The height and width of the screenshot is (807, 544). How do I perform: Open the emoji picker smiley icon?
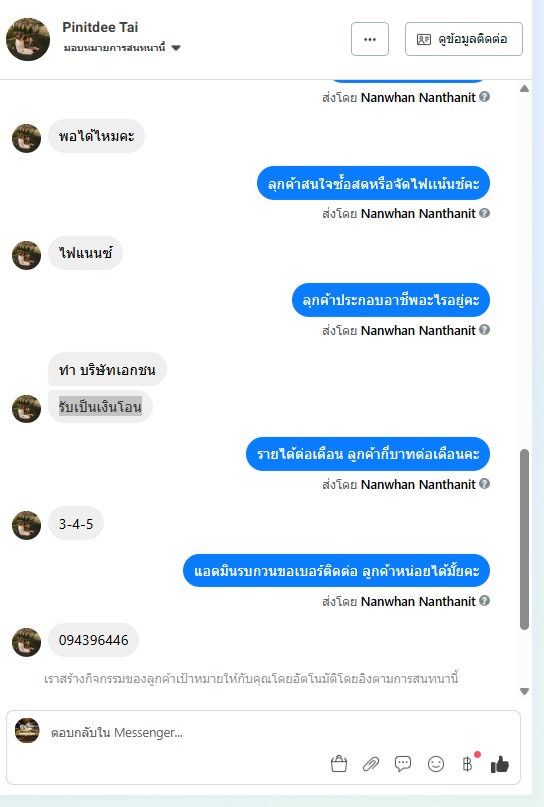click(436, 764)
